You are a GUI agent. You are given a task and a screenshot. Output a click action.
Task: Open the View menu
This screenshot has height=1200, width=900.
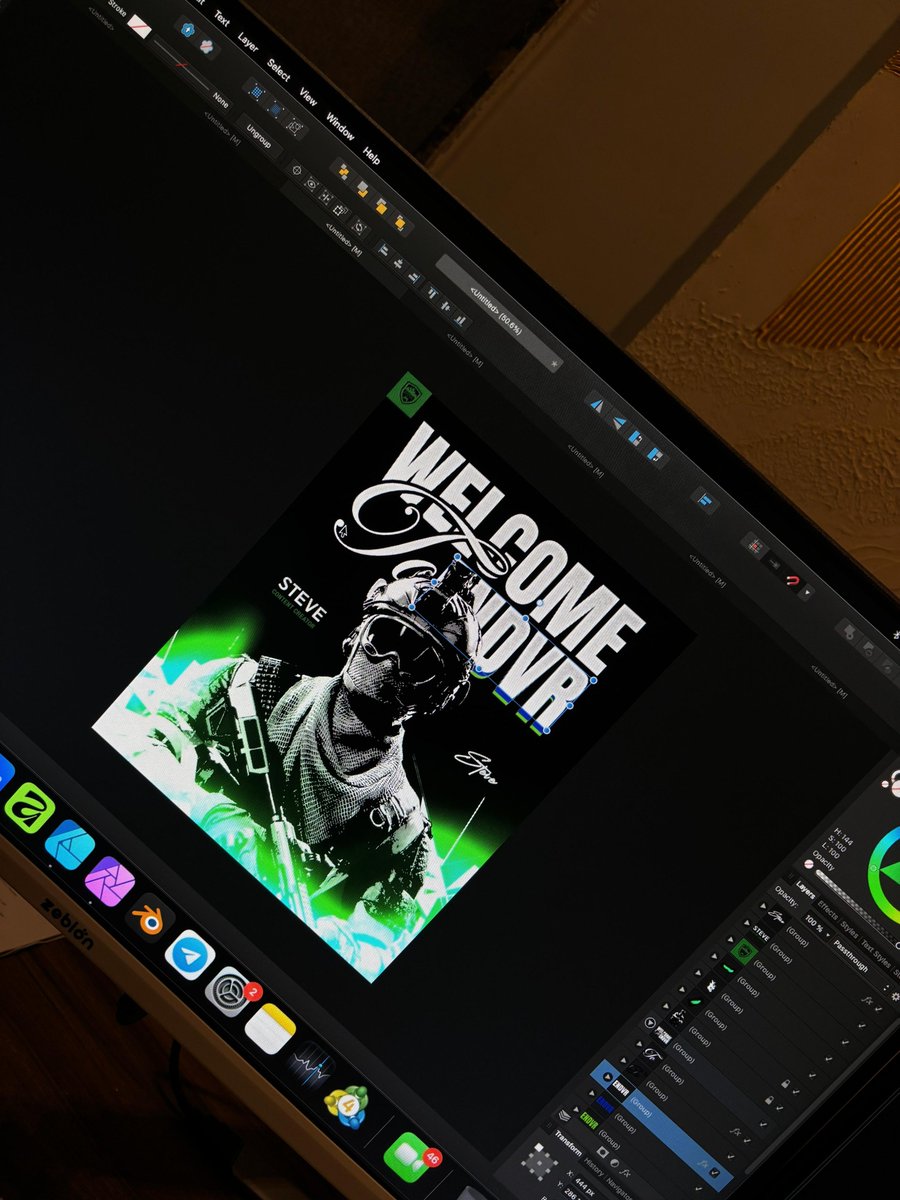308,97
